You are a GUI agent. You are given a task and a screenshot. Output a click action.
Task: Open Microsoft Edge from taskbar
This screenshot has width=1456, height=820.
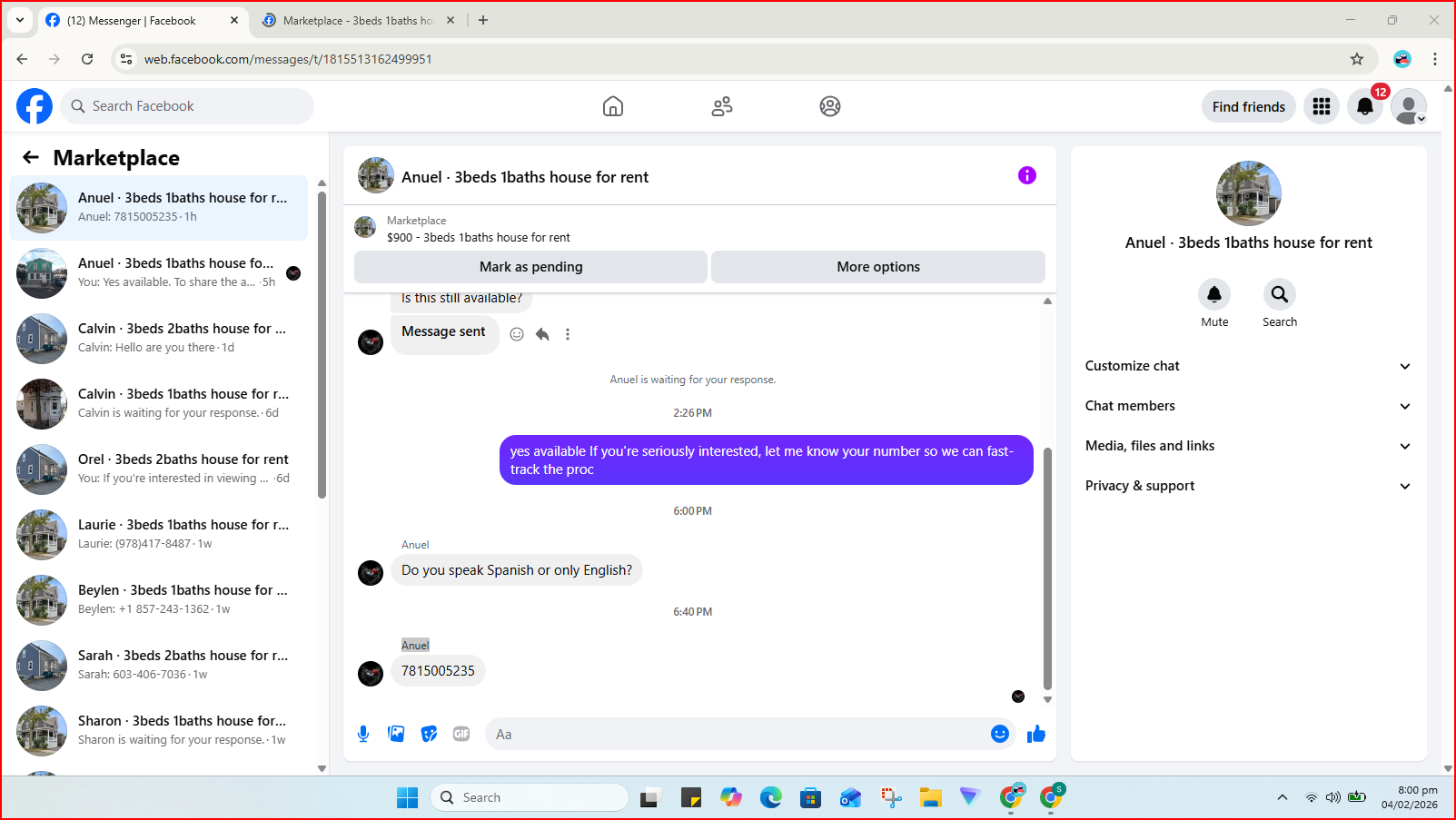point(771,797)
